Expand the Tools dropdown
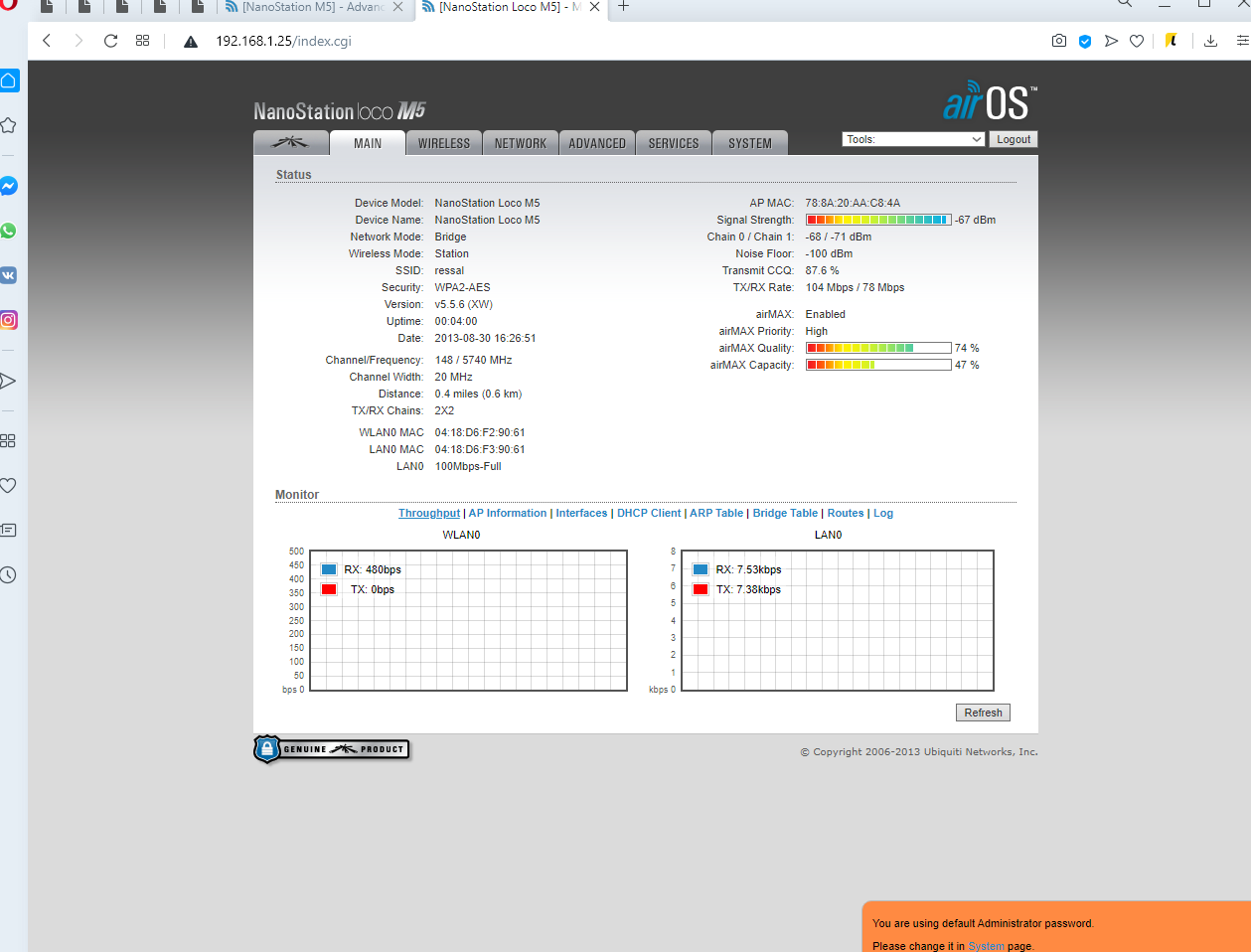This screenshot has height=952, width=1251. (x=913, y=139)
